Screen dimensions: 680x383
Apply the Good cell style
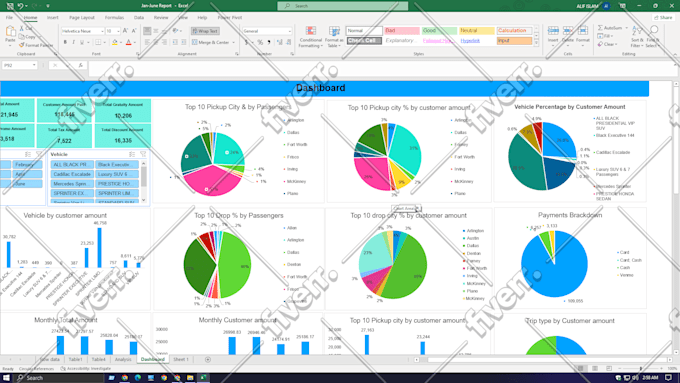click(x=439, y=31)
